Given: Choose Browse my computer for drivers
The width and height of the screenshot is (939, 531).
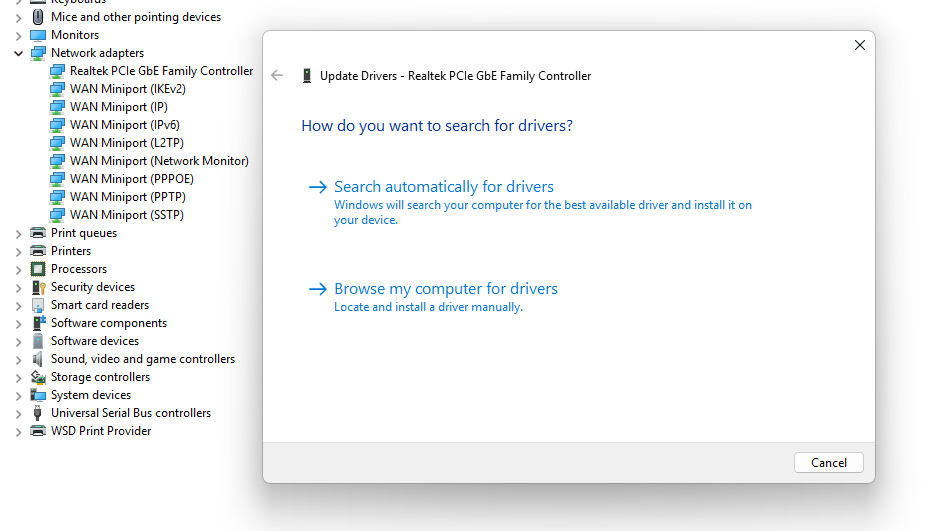Looking at the screenshot, I should pyautogui.click(x=445, y=289).
